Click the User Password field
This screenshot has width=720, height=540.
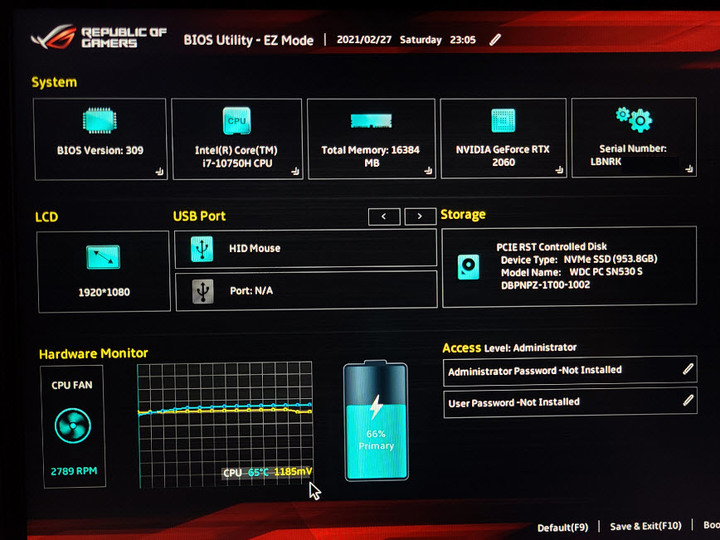click(570, 402)
